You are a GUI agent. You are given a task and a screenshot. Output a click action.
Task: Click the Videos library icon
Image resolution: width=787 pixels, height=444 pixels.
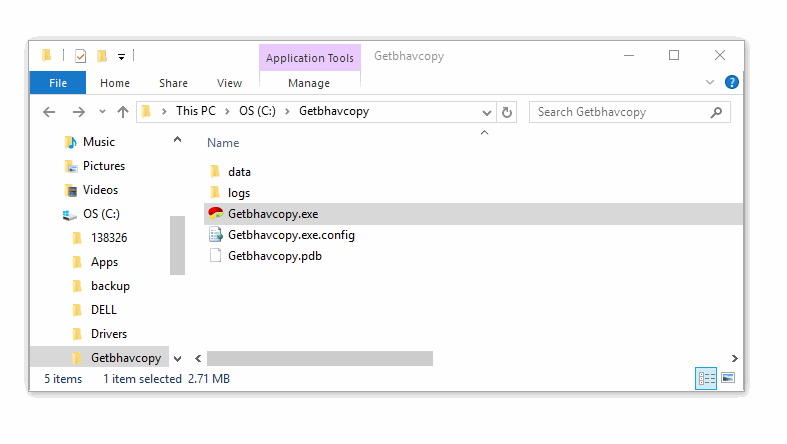(x=71, y=191)
